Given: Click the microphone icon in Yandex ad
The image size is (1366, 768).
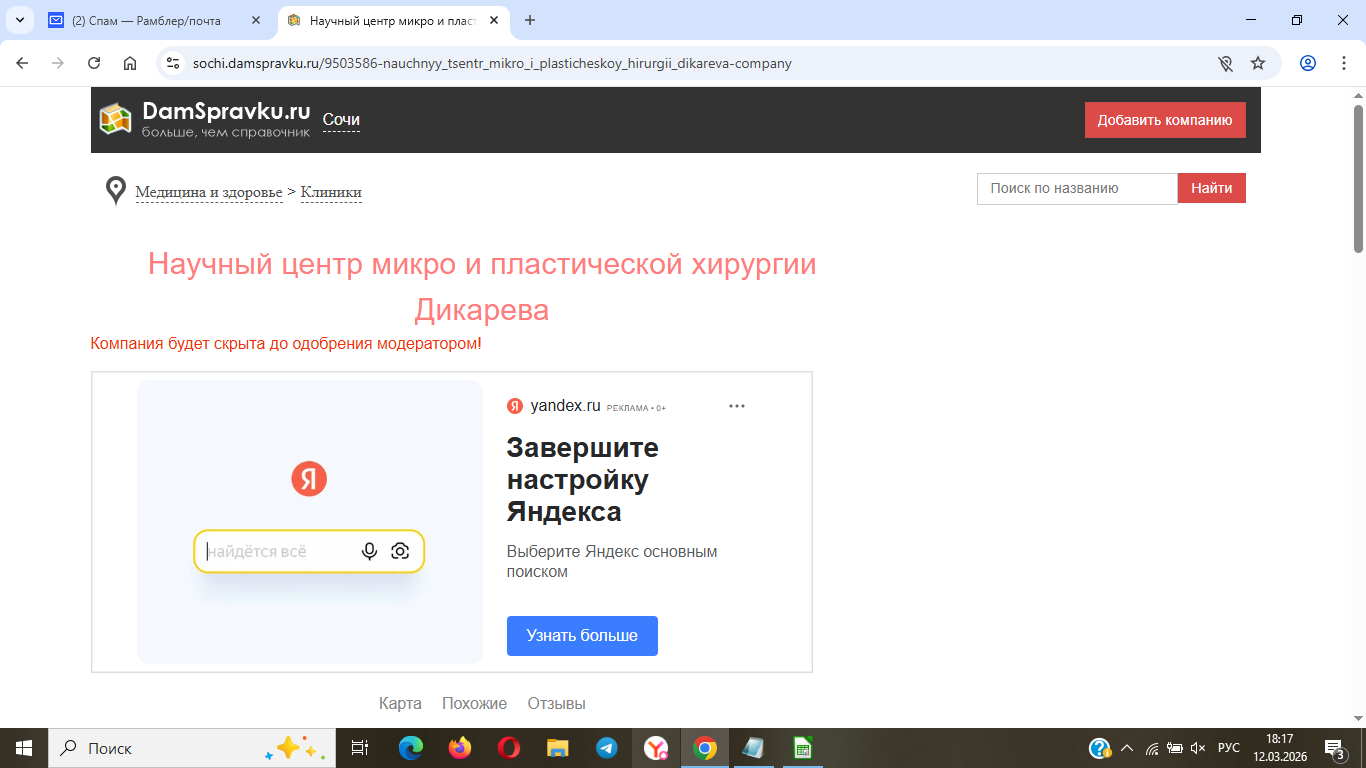Looking at the screenshot, I should tap(370, 551).
